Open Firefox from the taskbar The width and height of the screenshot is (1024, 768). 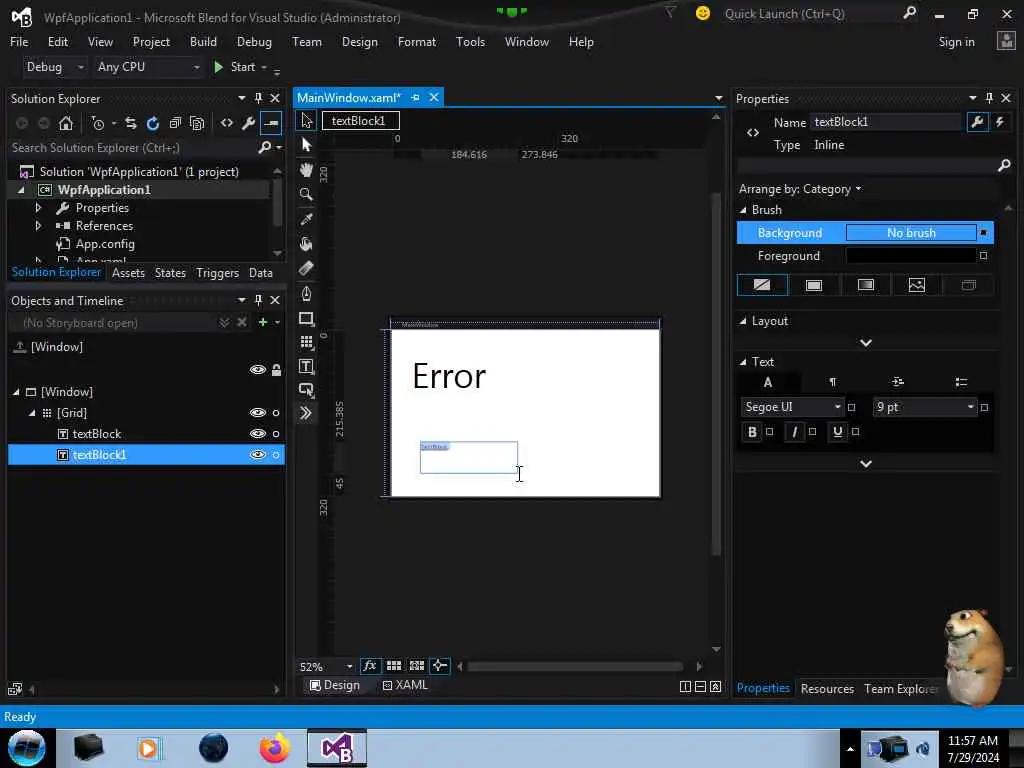[x=274, y=748]
